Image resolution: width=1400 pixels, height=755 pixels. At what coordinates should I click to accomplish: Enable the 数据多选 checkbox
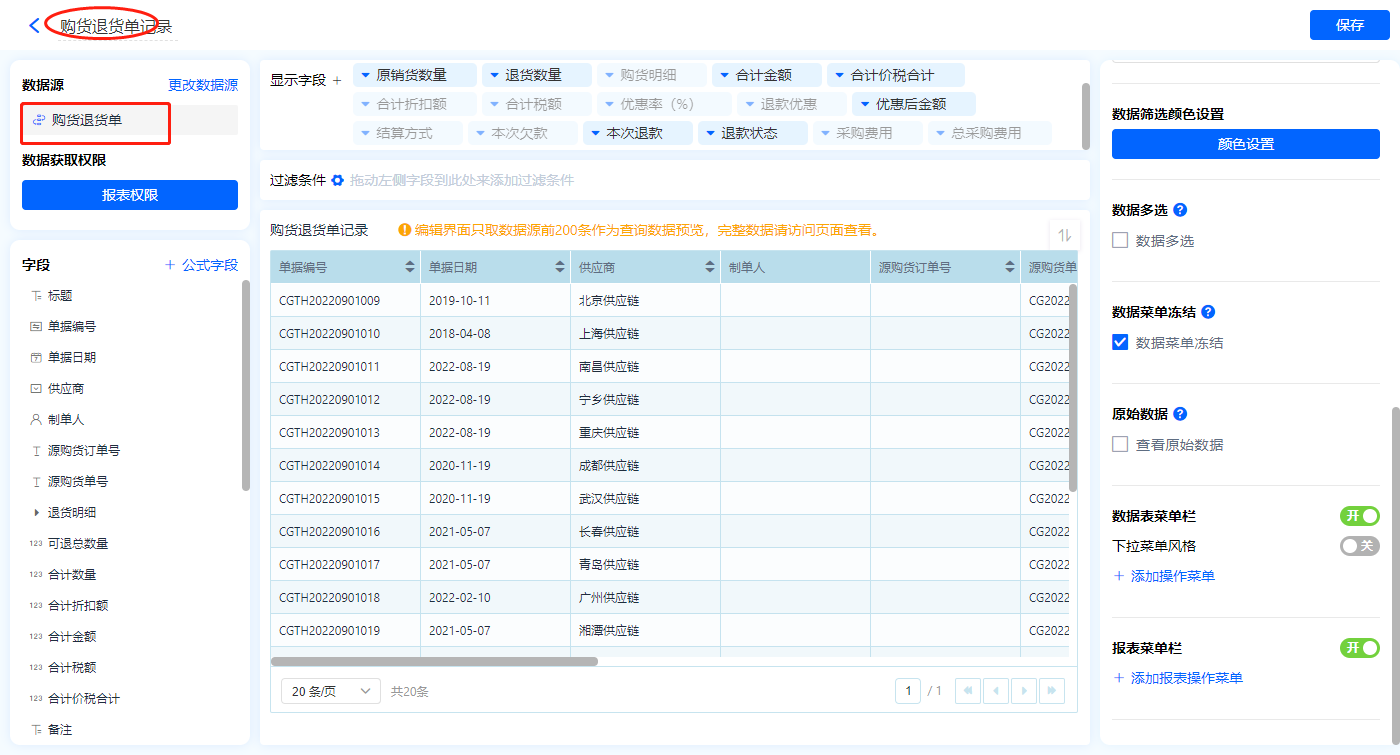tap(1120, 241)
